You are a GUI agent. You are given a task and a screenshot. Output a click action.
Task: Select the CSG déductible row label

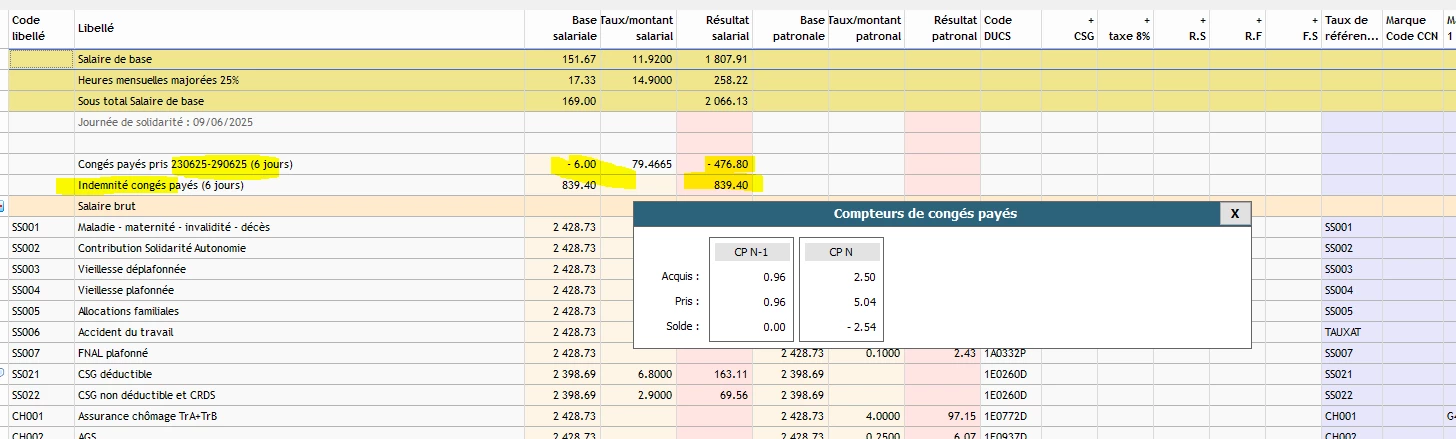tap(115, 374)
